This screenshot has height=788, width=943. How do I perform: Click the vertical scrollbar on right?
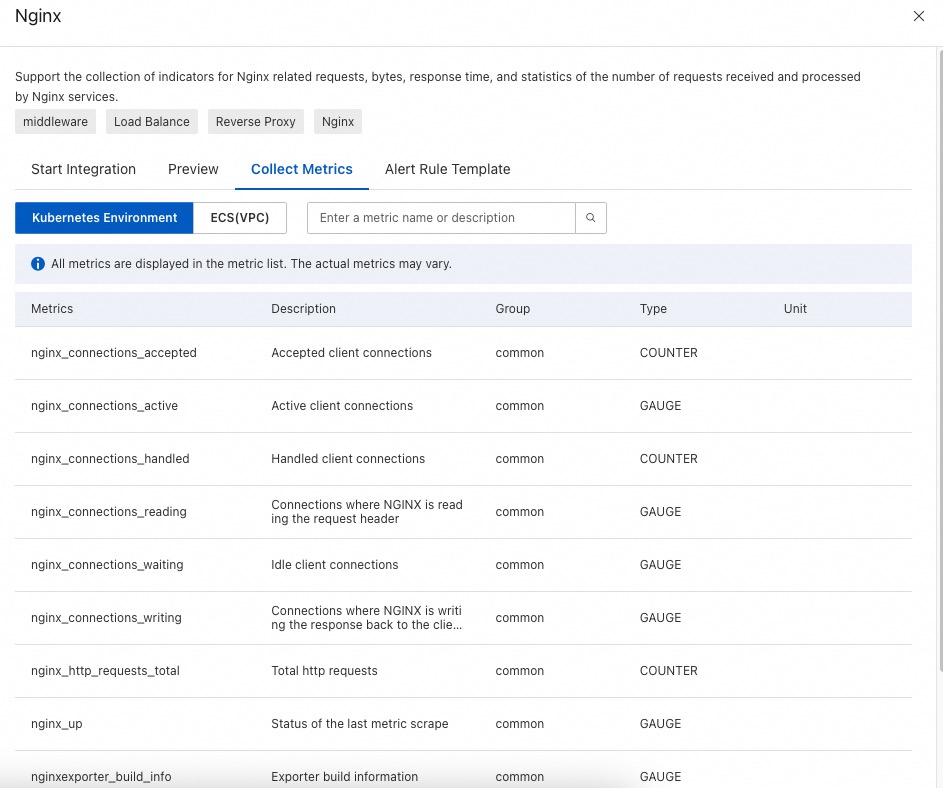(940, 361)
